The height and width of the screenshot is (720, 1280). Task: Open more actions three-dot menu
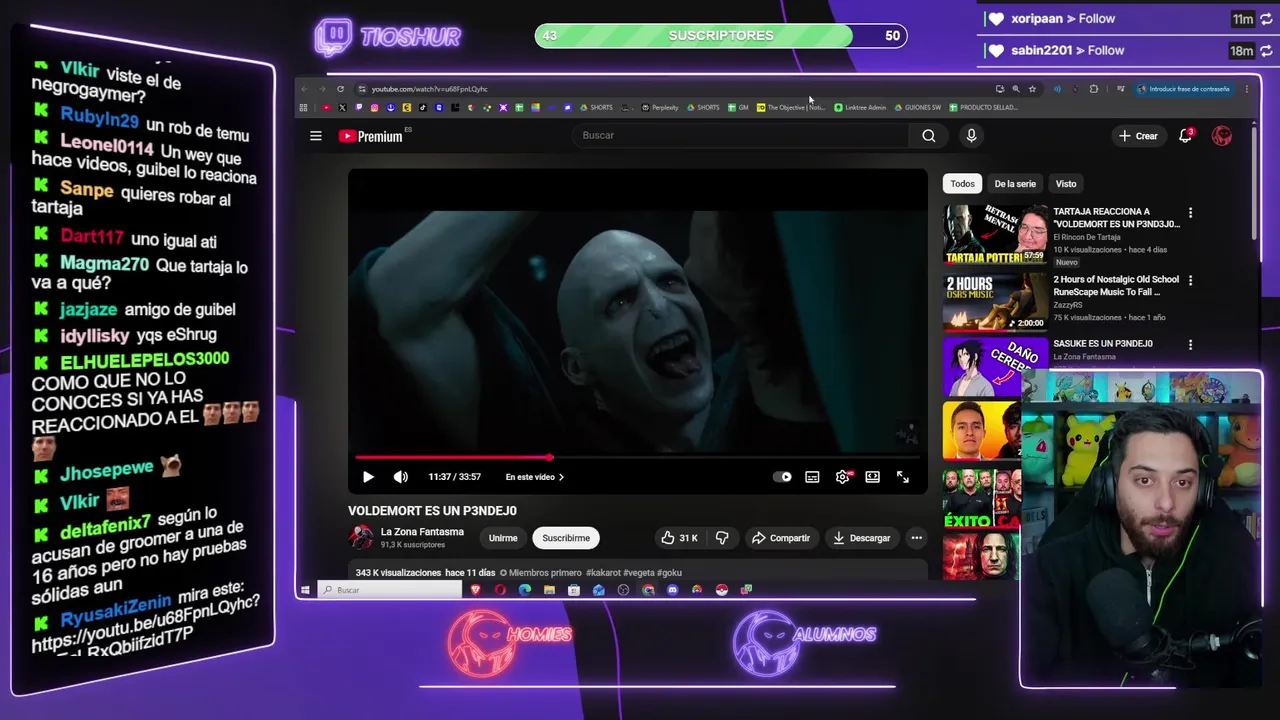tap(916, 538)
